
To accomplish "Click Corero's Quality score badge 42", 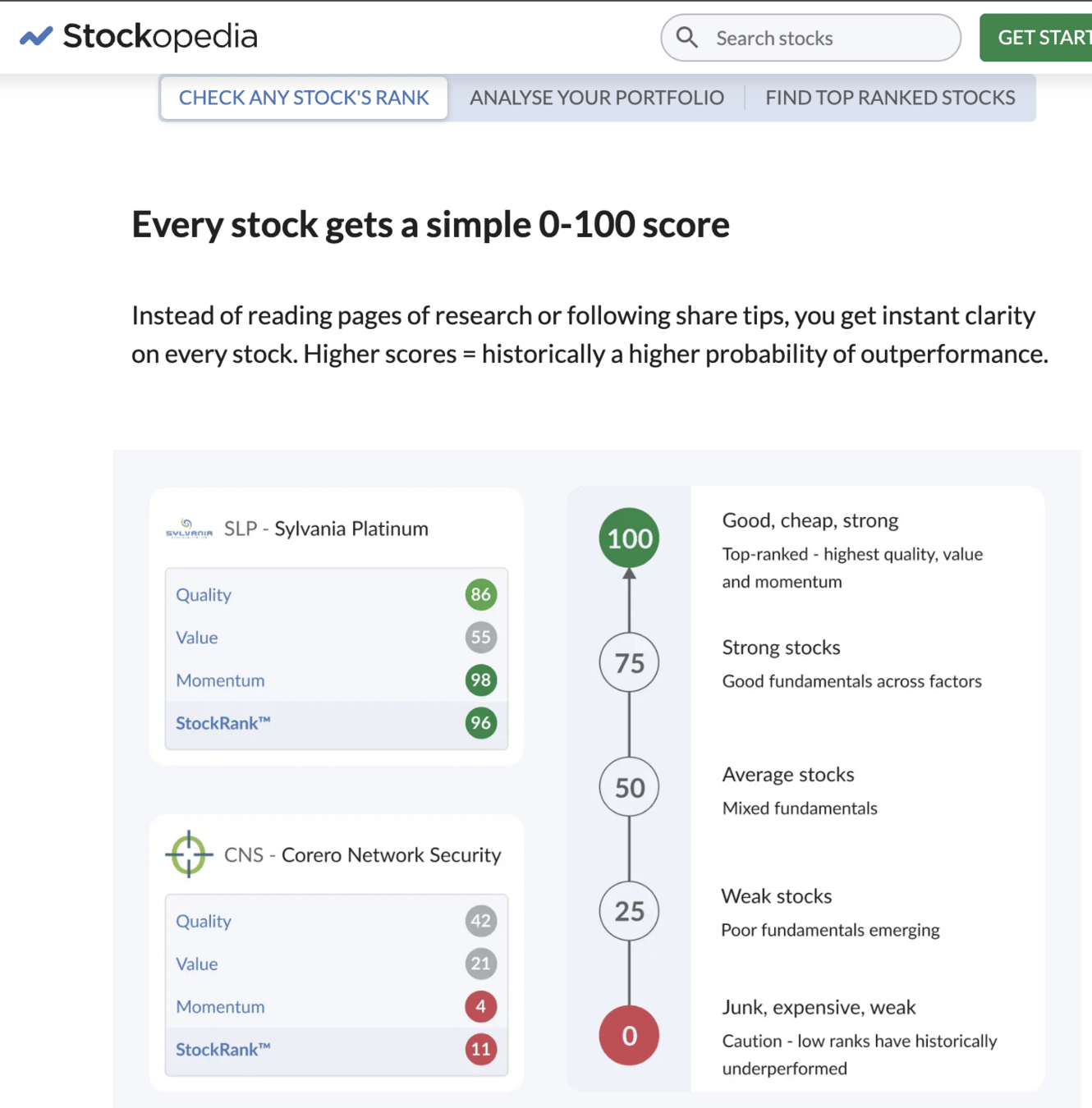I will tap(481, 921).
